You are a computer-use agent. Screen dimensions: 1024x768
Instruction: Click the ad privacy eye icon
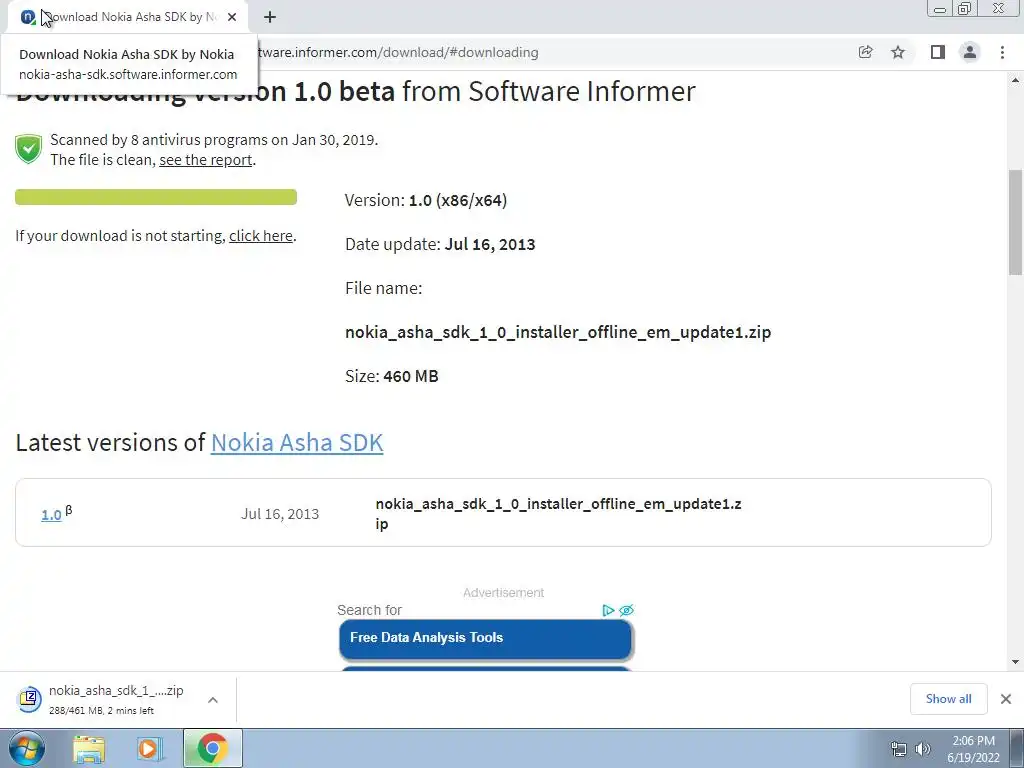[x=626, y=611]
